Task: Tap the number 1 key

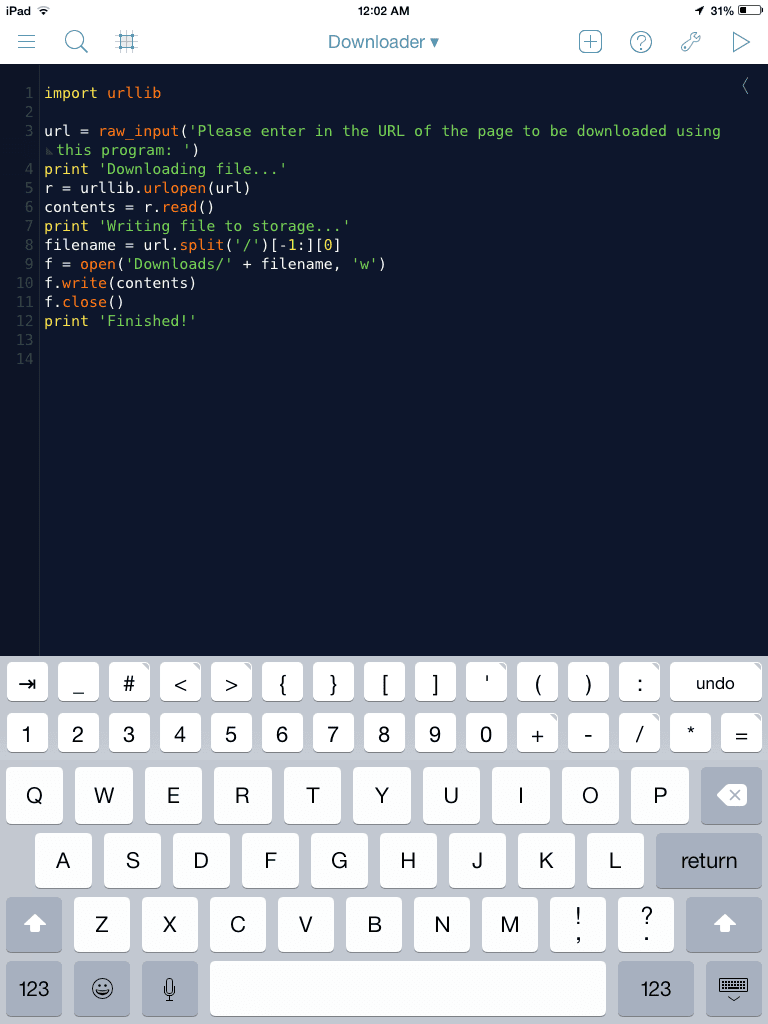Action: click(x=27, y=733)
